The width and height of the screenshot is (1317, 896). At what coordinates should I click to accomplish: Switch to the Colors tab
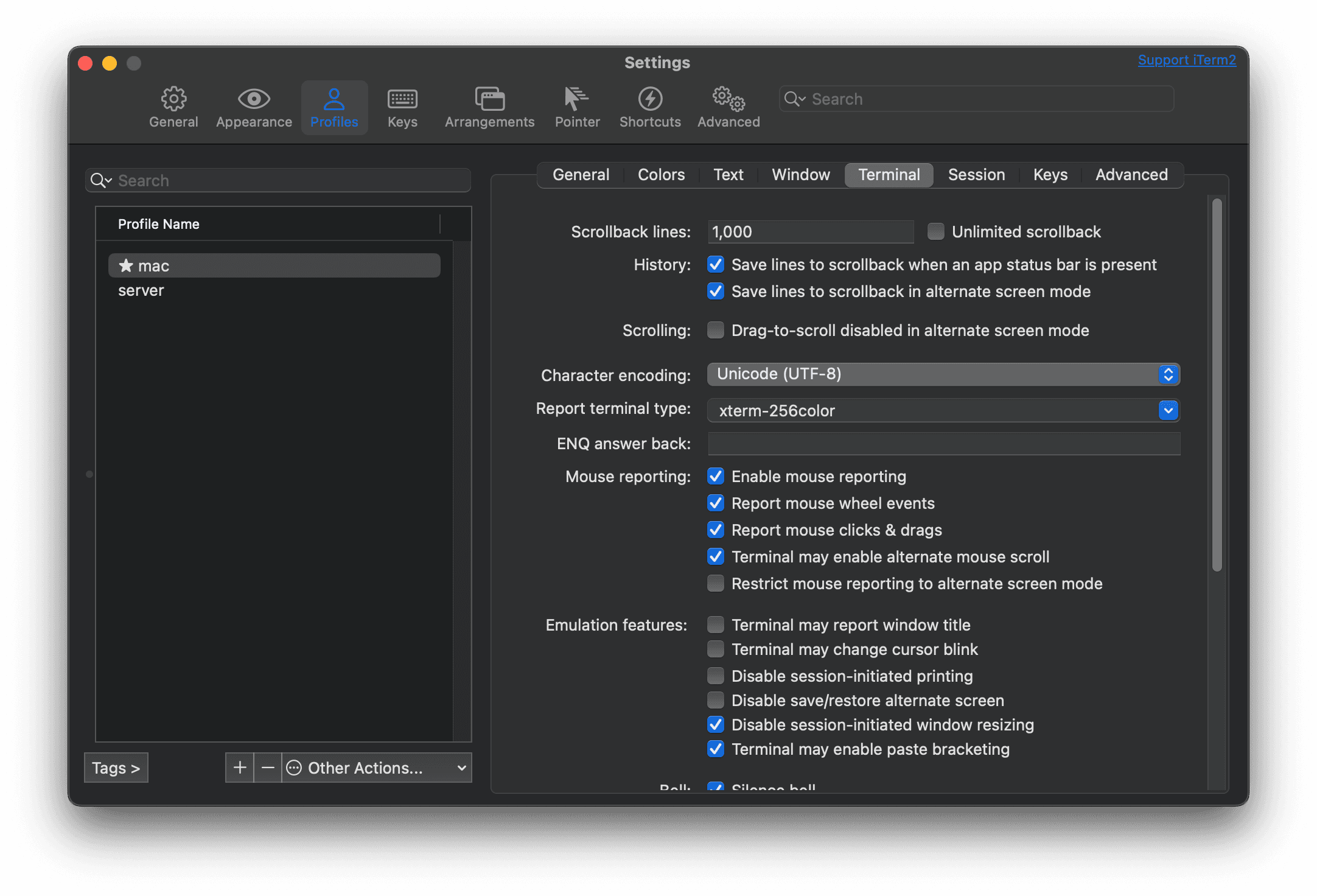pos(661,175)
